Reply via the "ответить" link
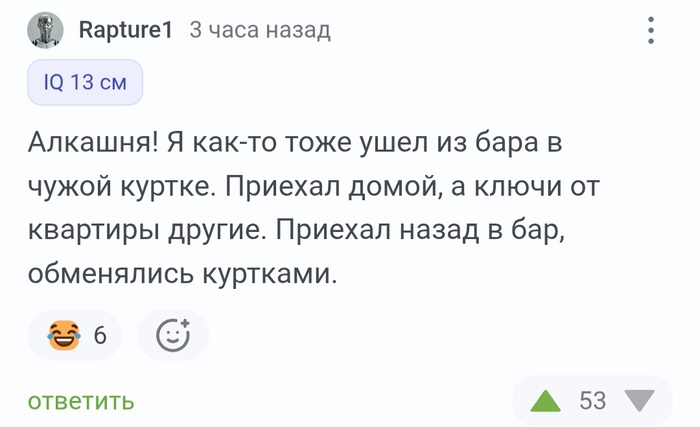 [81, 401]
